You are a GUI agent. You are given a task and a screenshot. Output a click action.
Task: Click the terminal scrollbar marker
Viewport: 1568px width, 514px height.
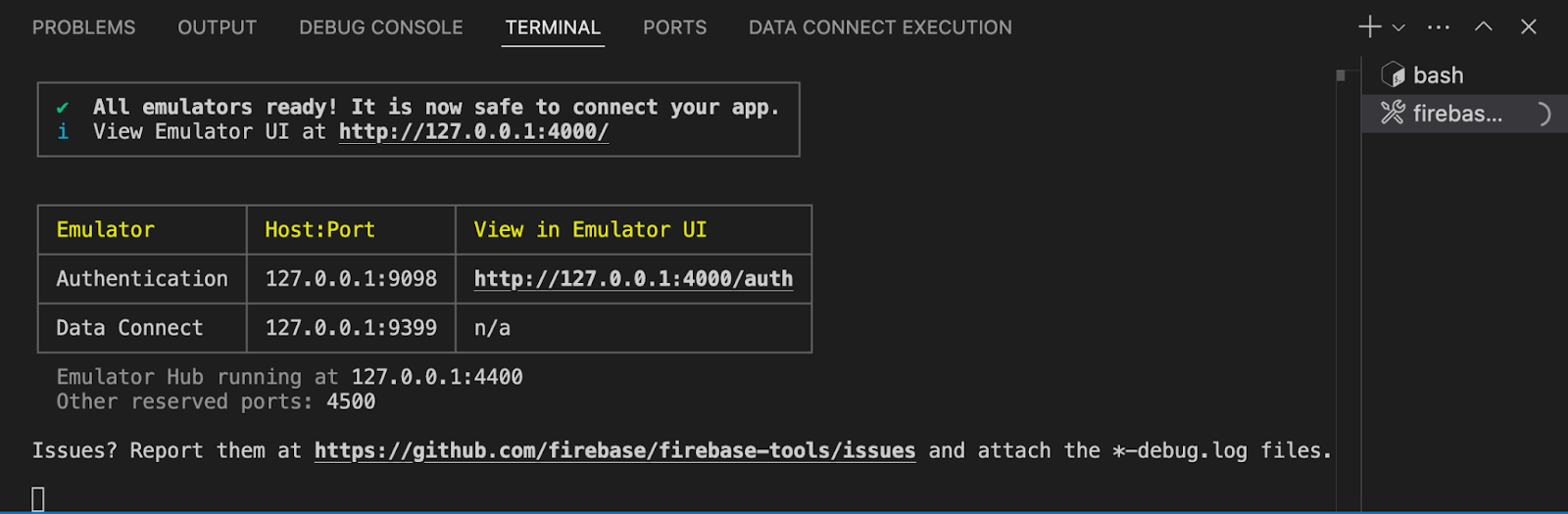(1341, 75)
